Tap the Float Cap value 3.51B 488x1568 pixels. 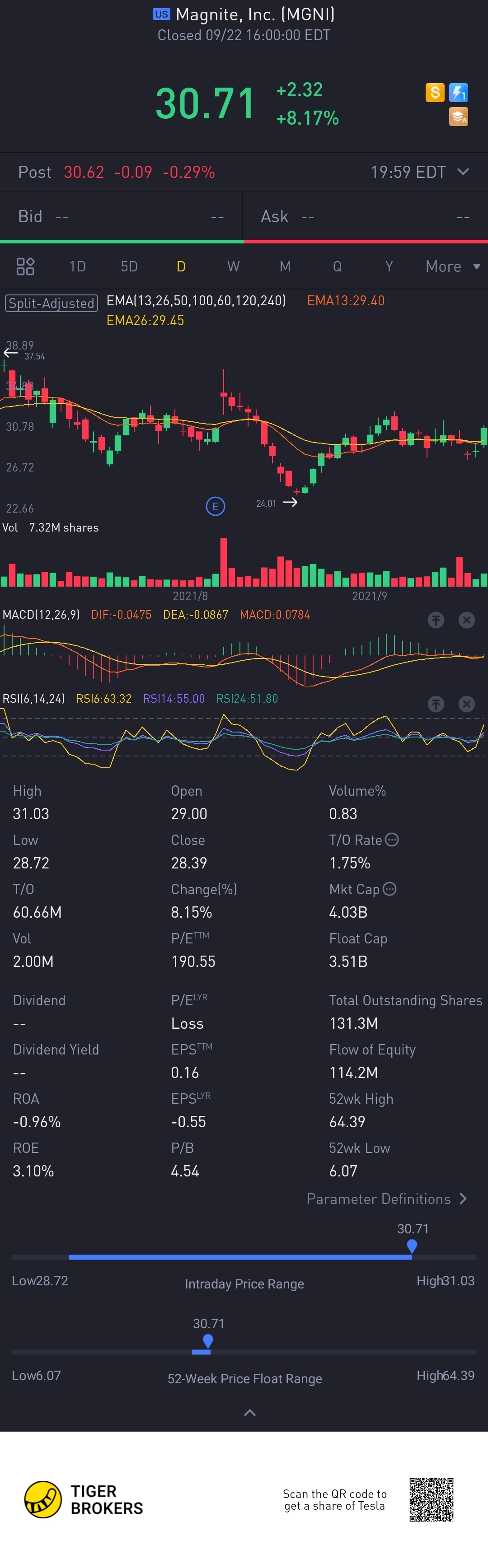348,962
